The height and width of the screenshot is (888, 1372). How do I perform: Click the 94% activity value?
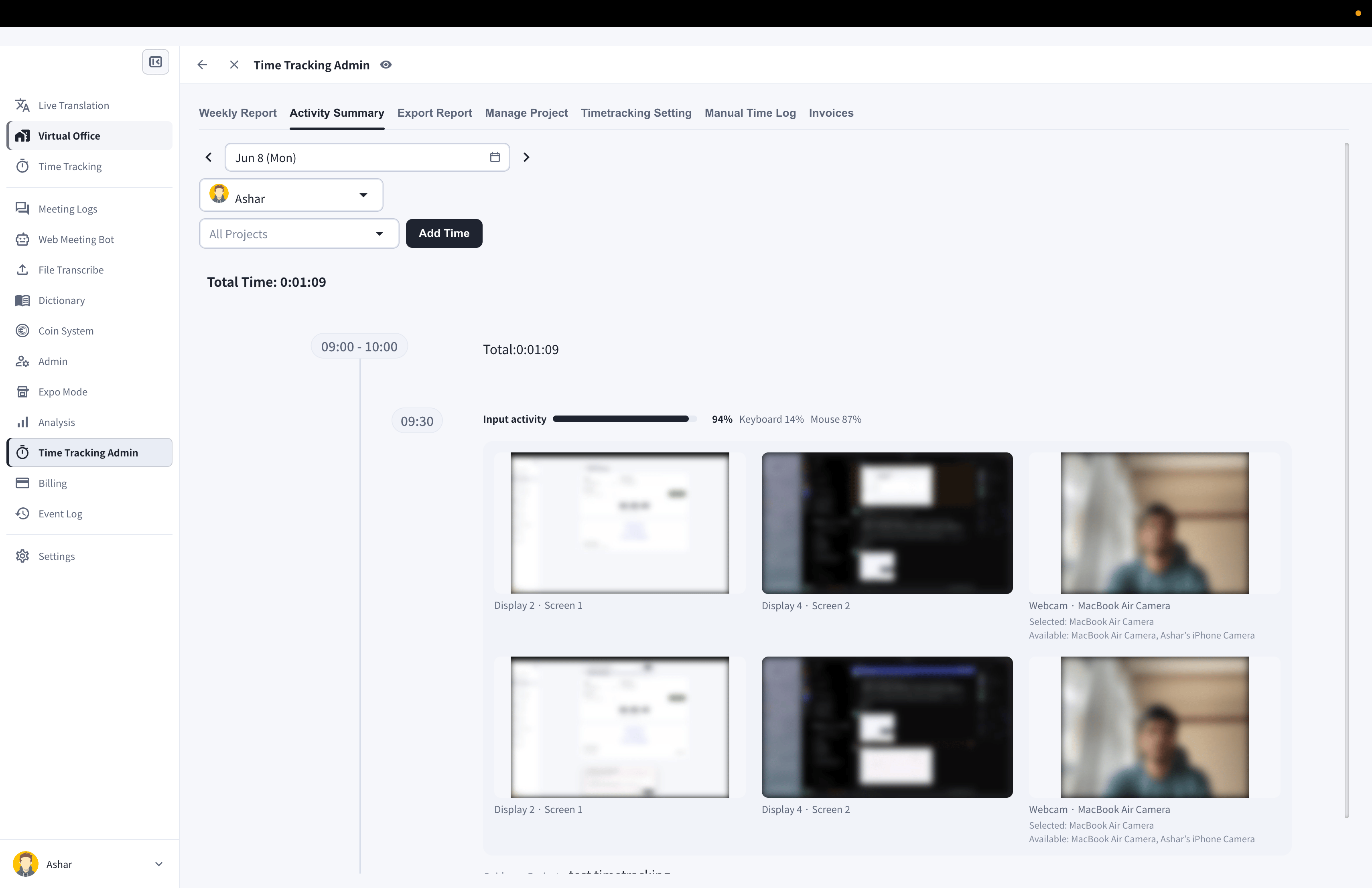point(722,419)
